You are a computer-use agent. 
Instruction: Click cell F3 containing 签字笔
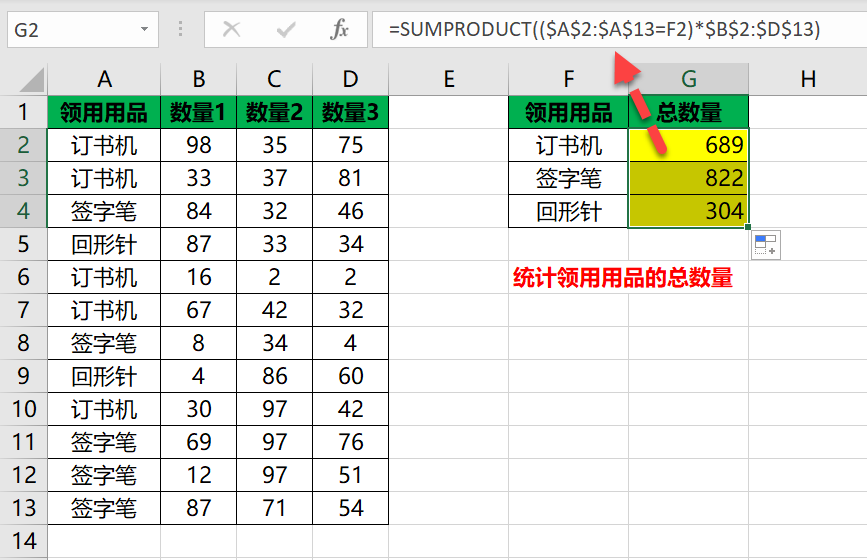[568, 178]
